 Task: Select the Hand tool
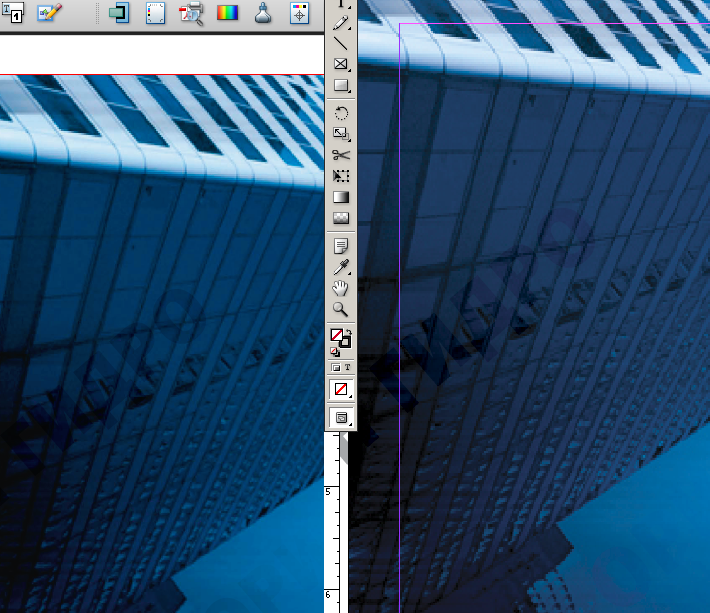(341, 288)
